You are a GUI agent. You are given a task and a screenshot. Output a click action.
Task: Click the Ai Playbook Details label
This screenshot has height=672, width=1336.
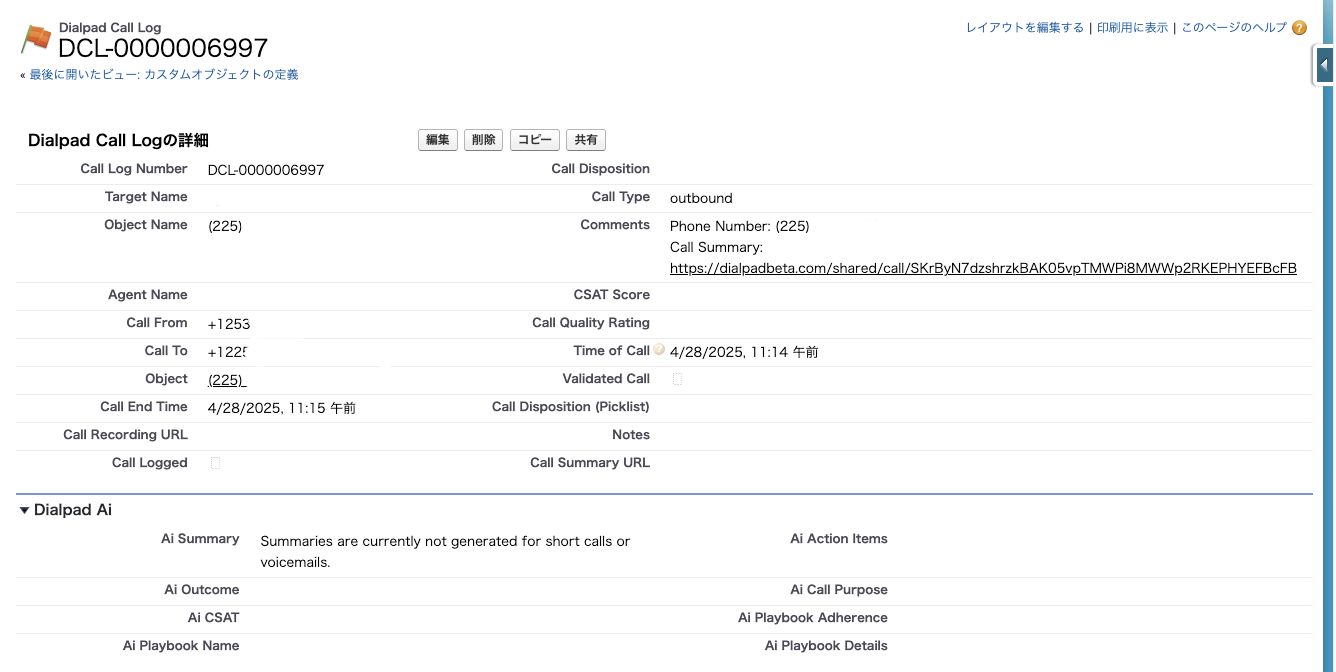(x=826, y=646)
